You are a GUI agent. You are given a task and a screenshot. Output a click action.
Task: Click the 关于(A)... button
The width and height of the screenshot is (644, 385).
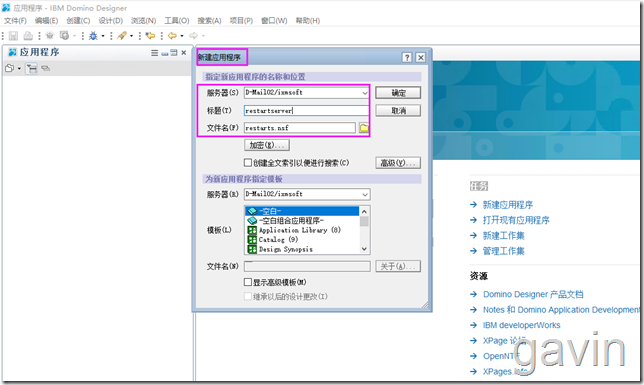pos(398,266)
